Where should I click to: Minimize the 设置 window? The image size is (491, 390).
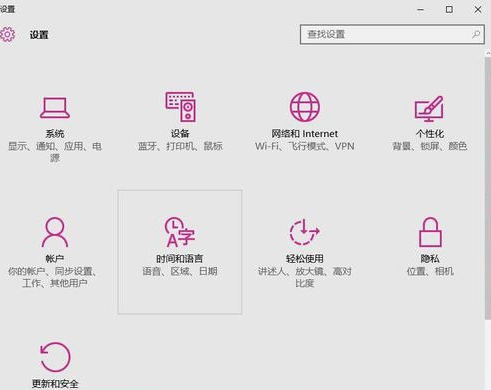pos(421,10)
